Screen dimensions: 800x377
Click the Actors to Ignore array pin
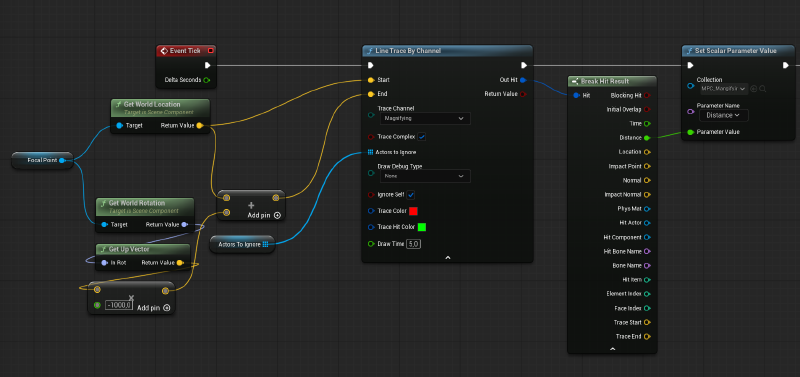tap(370, 152)
